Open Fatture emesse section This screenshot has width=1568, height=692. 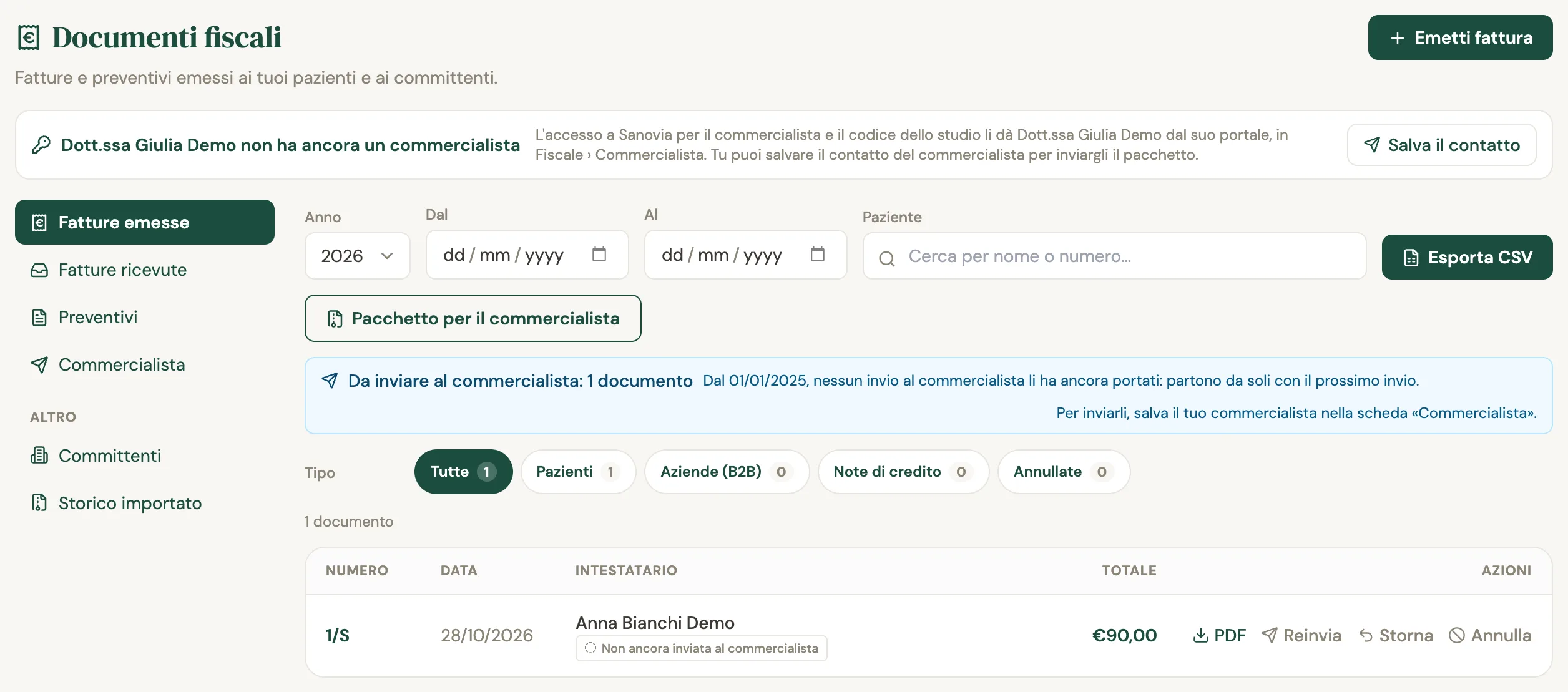coord(145,222)
